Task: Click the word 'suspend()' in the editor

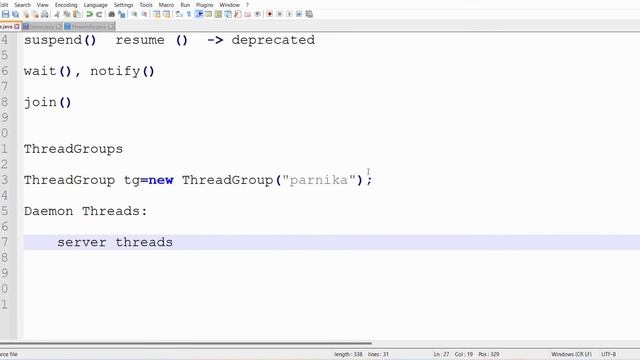Action: [x=60, y=40]
